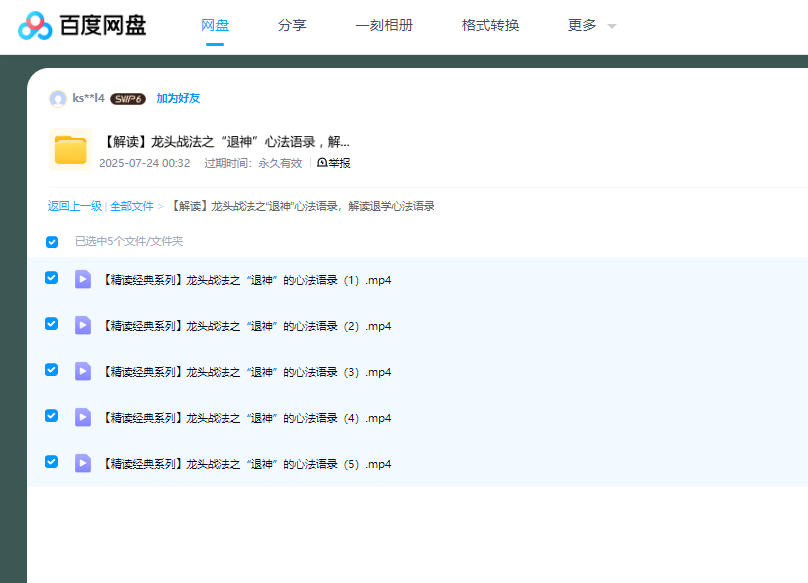
Task: Switch to the 分享 tab
Action: [292, 26]
